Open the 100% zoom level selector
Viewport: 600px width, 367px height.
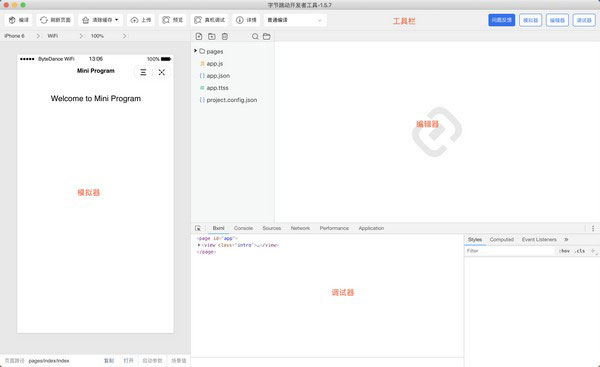click(108, 36)
